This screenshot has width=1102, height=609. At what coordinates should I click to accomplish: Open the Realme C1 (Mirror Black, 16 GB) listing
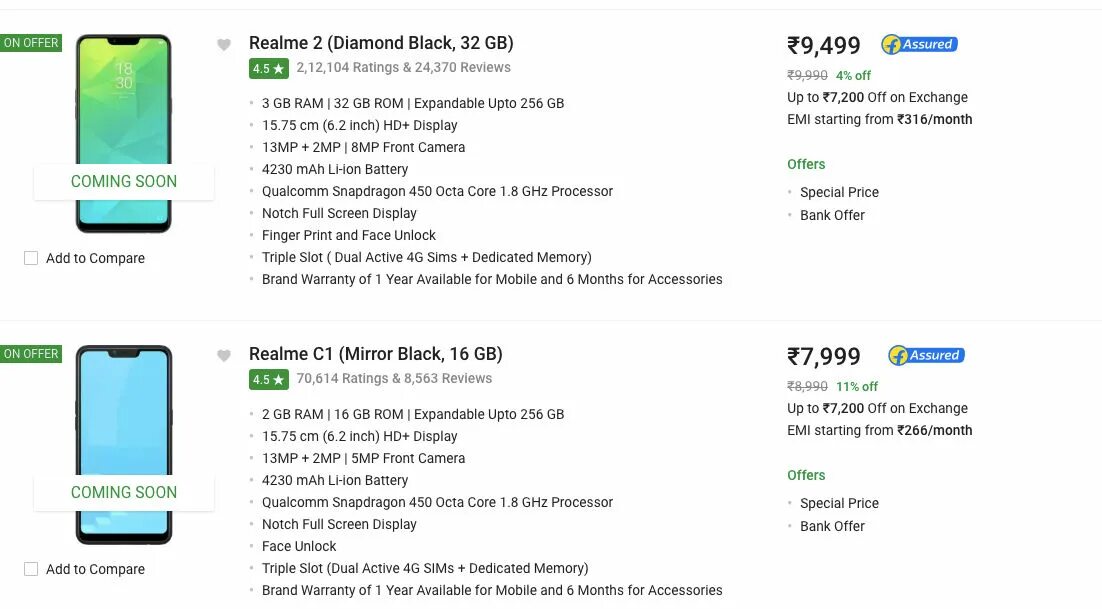(376, 354)
